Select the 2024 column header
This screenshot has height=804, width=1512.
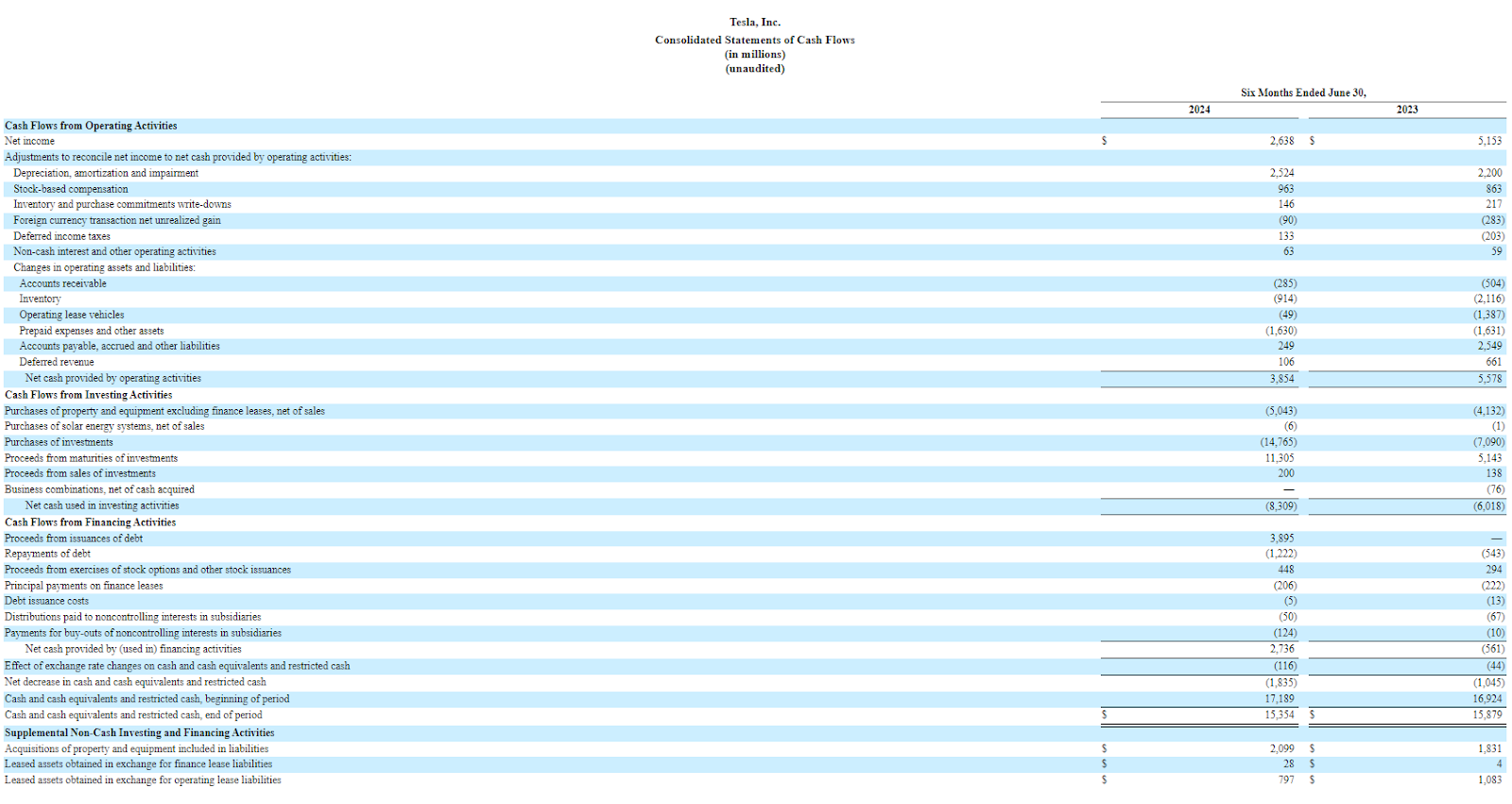pos(1199,110)
